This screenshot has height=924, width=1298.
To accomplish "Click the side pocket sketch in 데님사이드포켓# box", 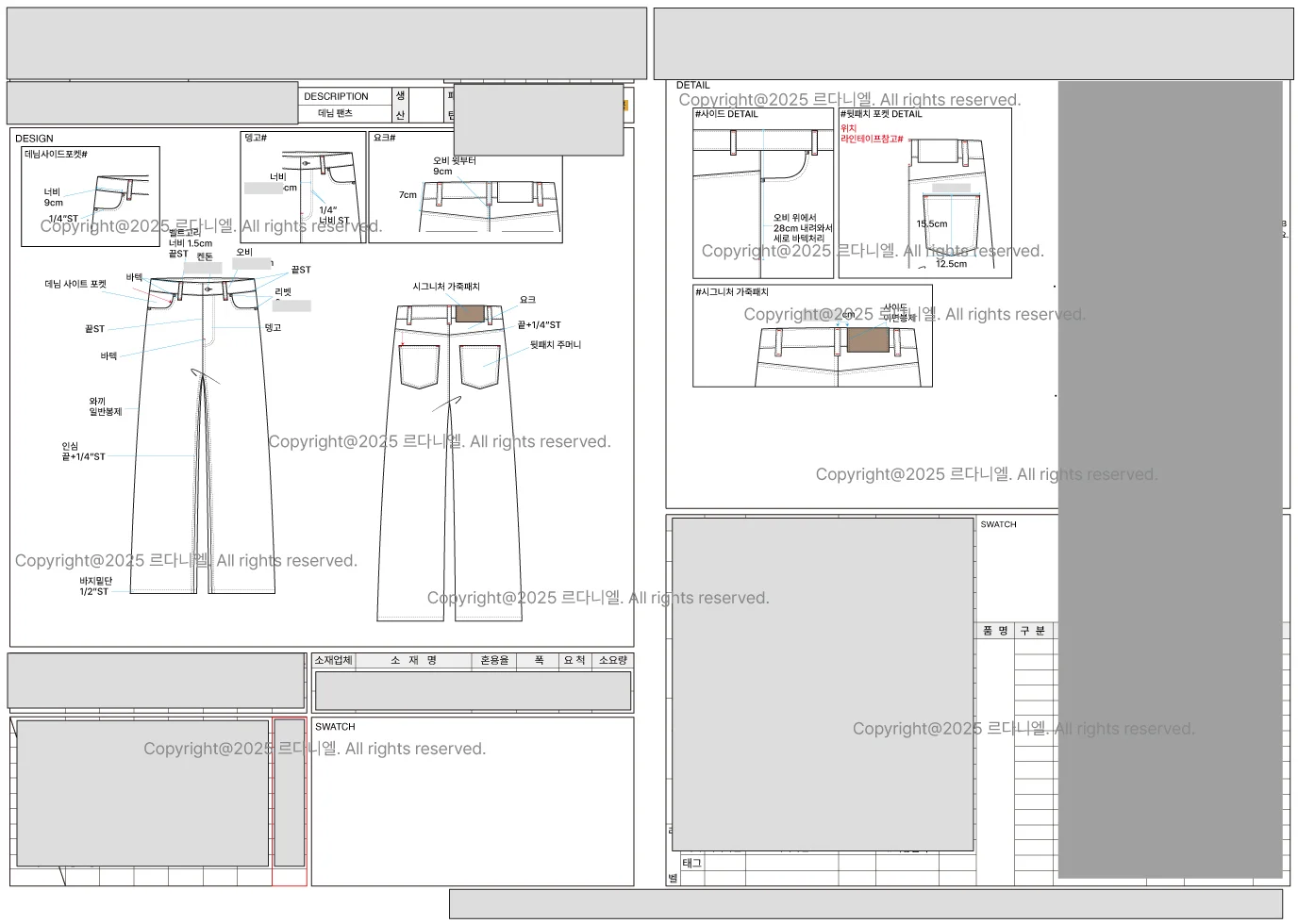I will (121, 193).
